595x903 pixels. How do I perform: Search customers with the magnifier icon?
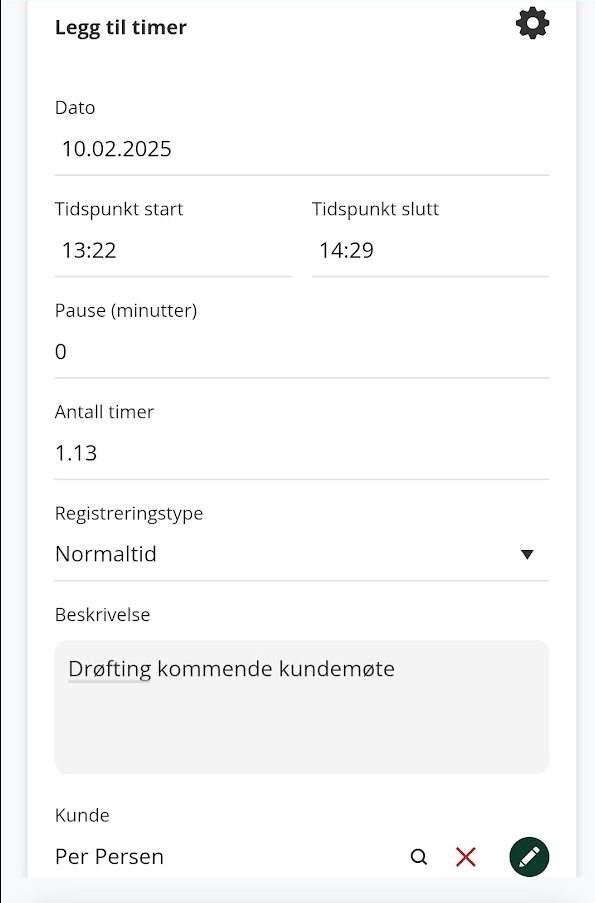(x=419, y=857)
